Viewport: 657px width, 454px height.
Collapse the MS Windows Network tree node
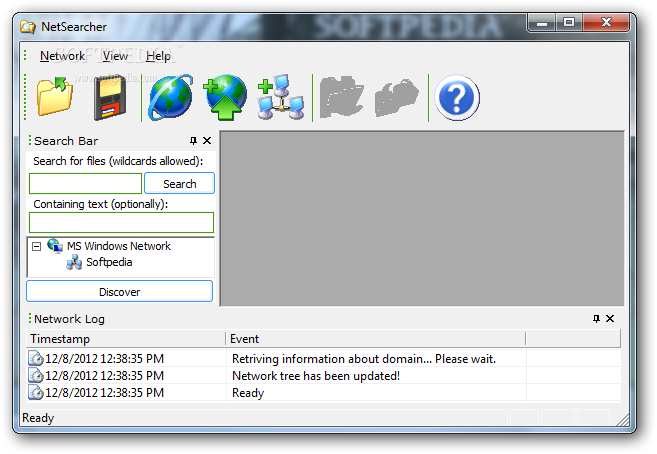click(36, 246)
